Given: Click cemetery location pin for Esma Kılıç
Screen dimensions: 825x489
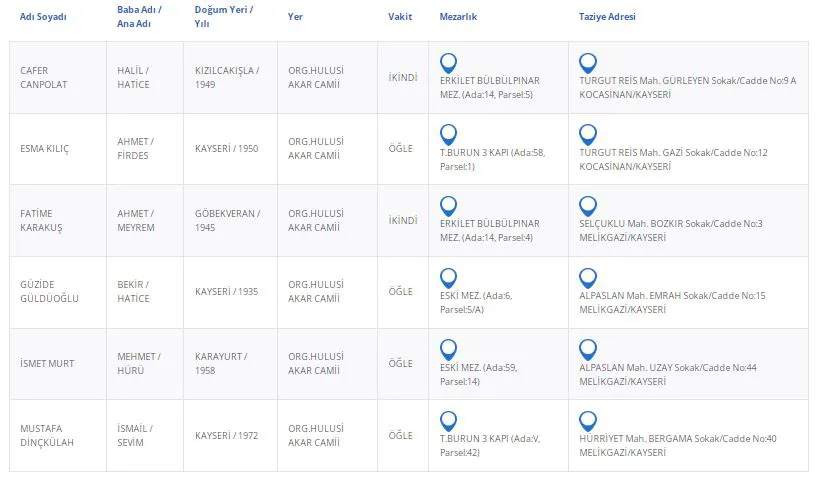Looking at the screenshot, I should pyautogui.click(x=449, y=134).
